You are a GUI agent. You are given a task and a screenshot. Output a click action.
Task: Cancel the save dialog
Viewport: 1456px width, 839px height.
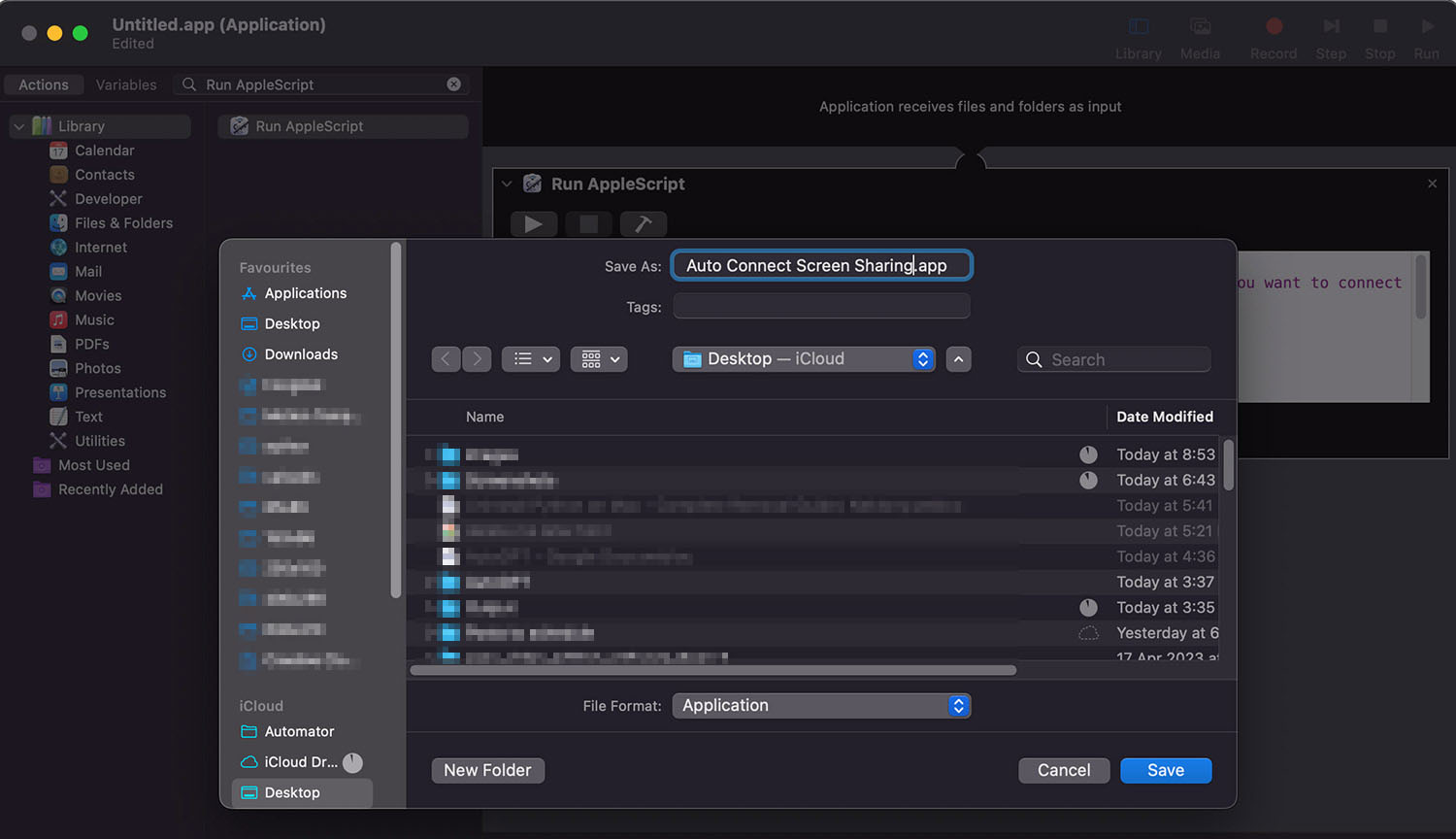1064,770
